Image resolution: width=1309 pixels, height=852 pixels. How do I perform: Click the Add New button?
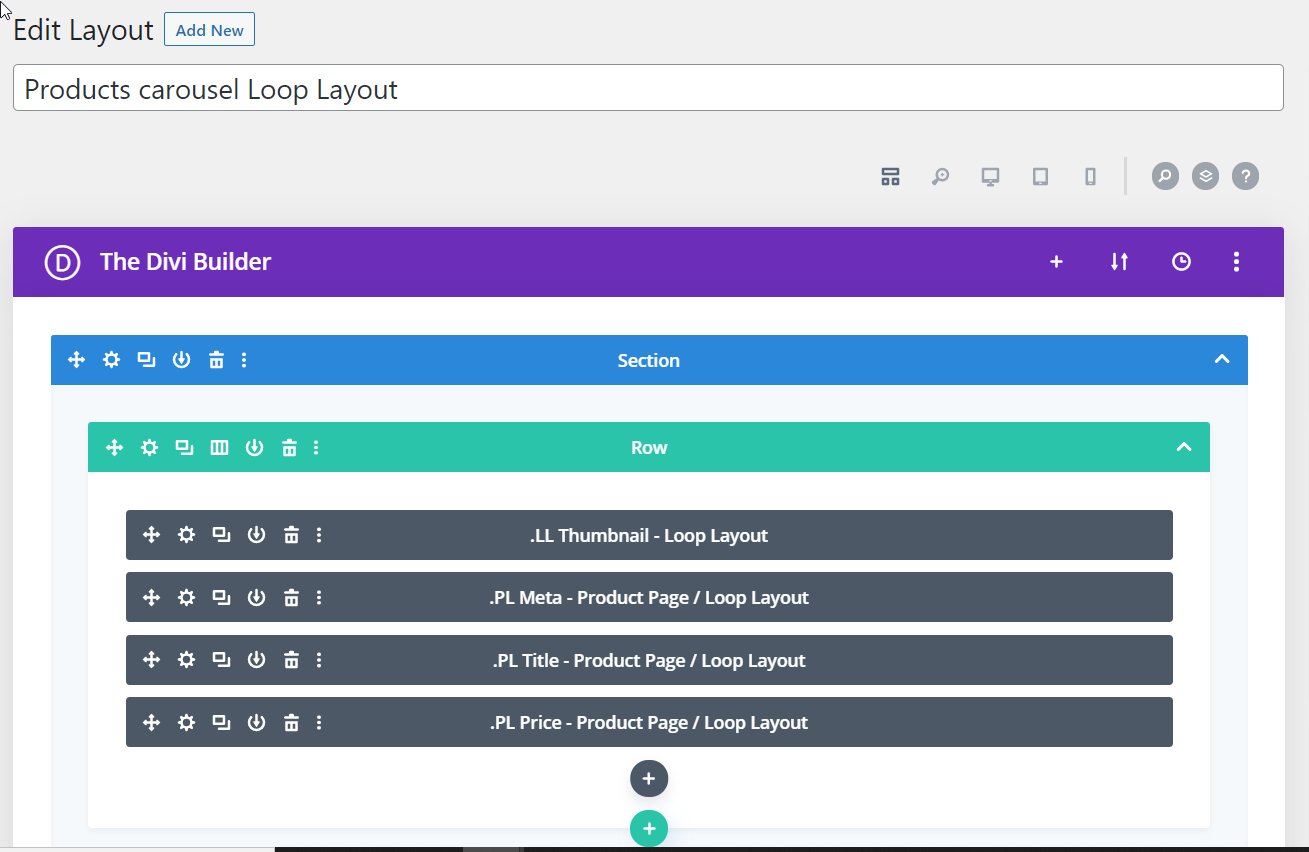209,30
